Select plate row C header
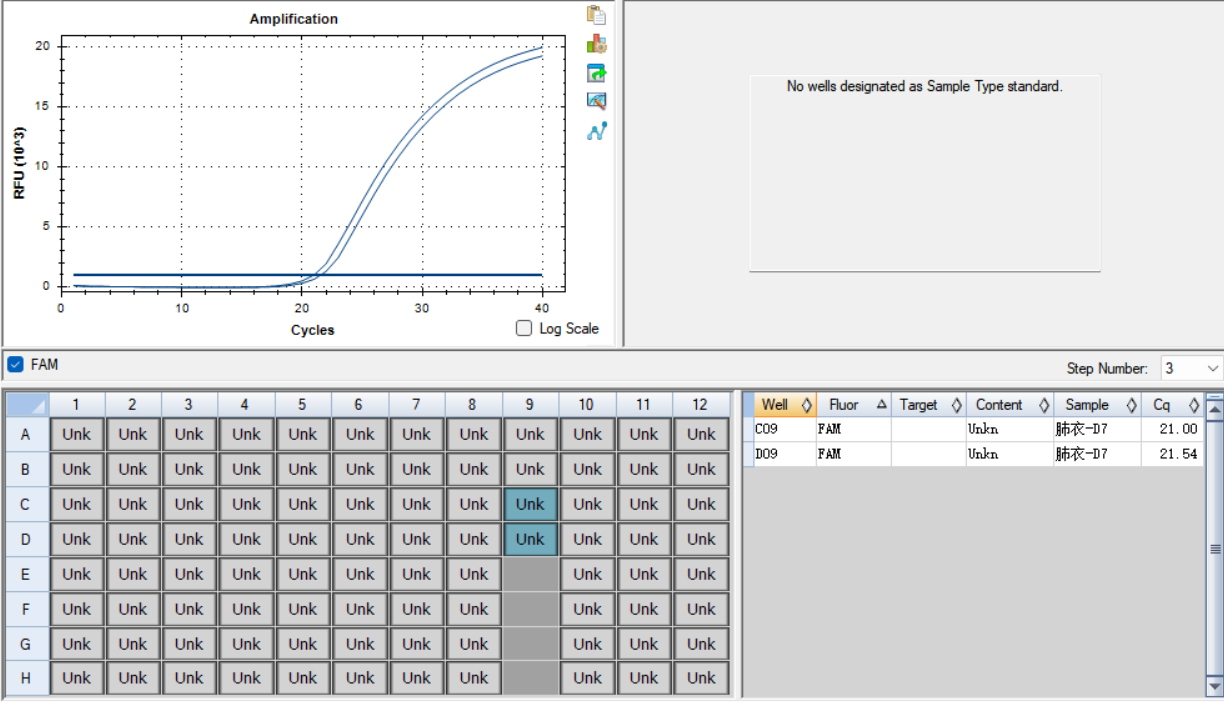Image resolution: width=1224 pixels, height=702 pixels. [x=27, y=504]
